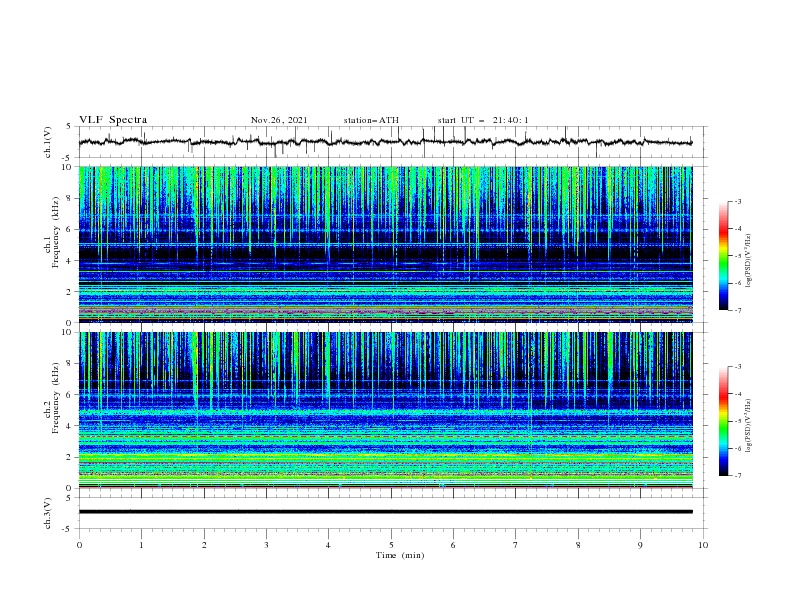This screenshot has width=792, height=612.
Task: Click inside the ch.1 spectrogram panel
Action: (385, 244)
